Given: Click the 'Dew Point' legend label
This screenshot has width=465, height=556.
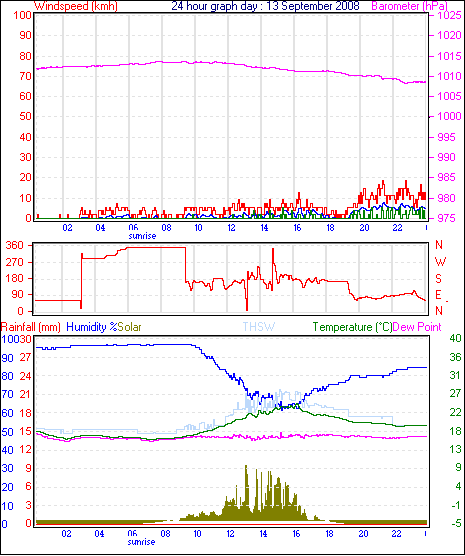Looking at the screenshot, I should click(417, 327).
